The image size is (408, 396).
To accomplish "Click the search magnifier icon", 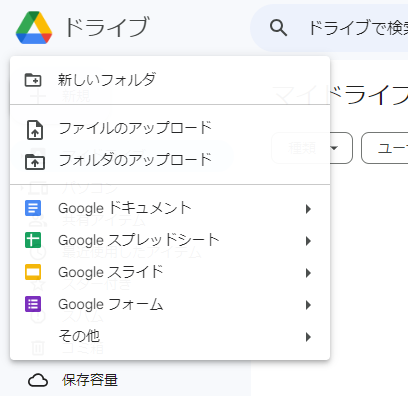I will 278,27.
